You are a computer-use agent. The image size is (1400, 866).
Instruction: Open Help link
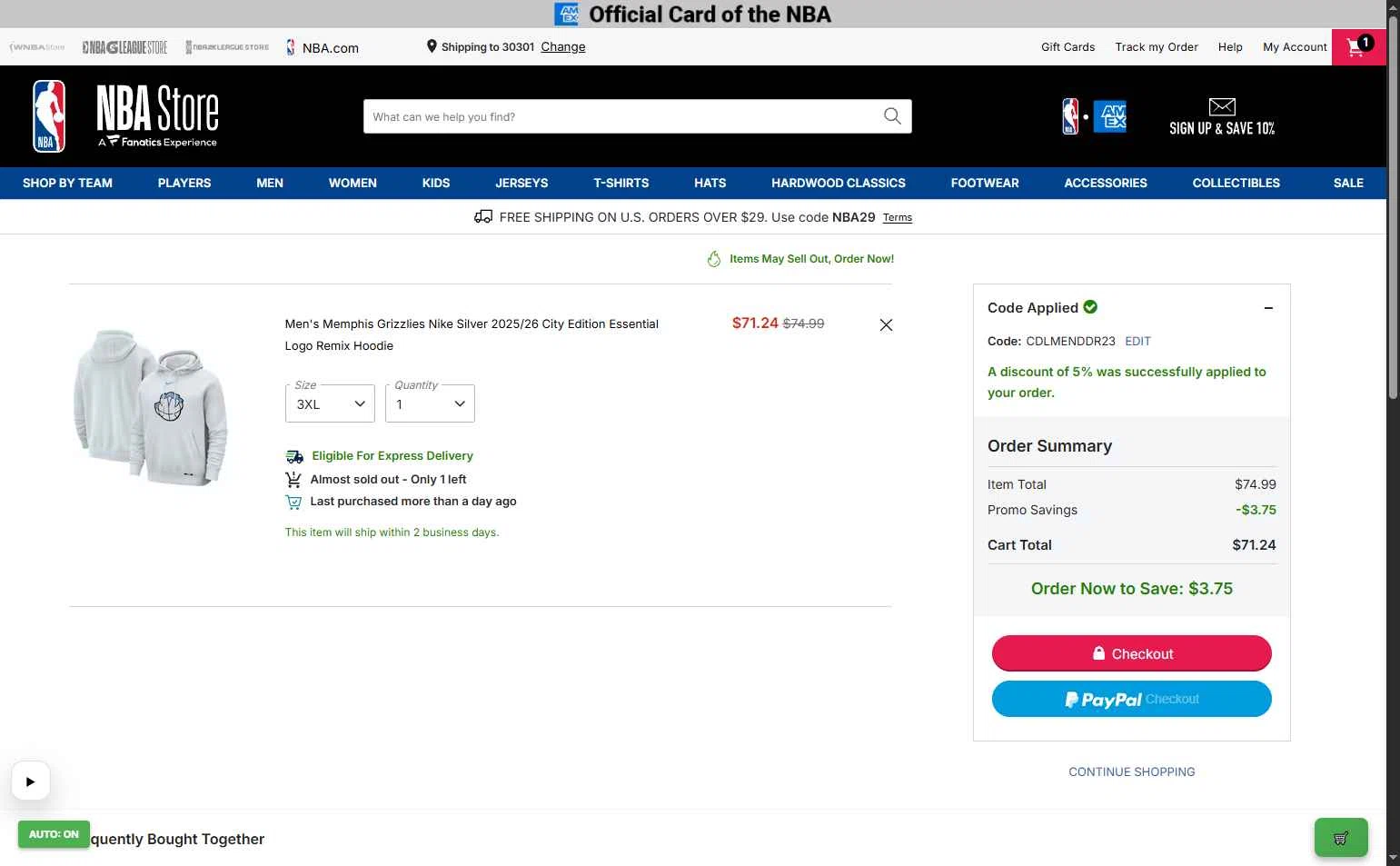pyautogui.click(x=1230, y=46)
